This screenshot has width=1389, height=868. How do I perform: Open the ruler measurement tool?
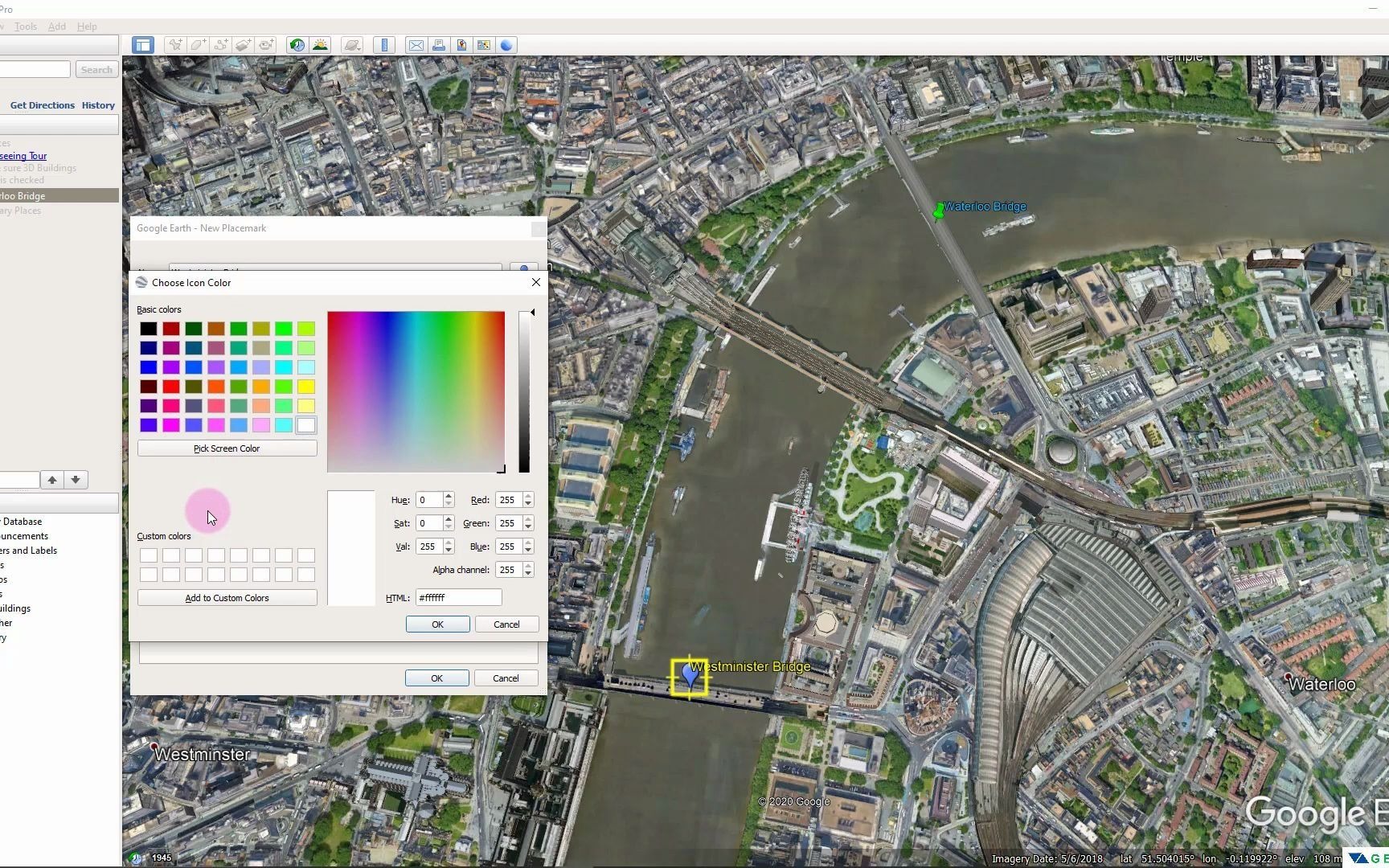point(384,45)
